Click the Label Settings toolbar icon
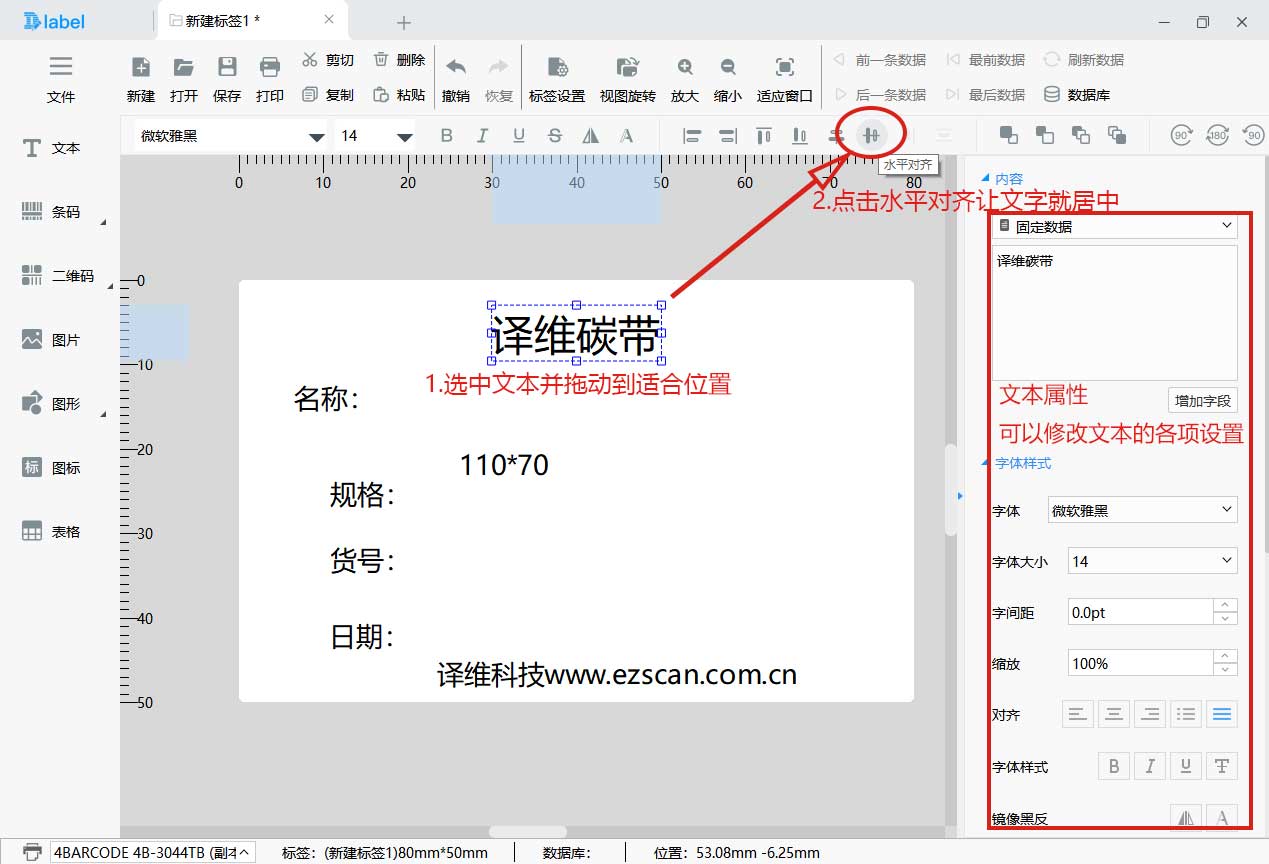This screenshot has height=864, width=1269. point(556,78)
